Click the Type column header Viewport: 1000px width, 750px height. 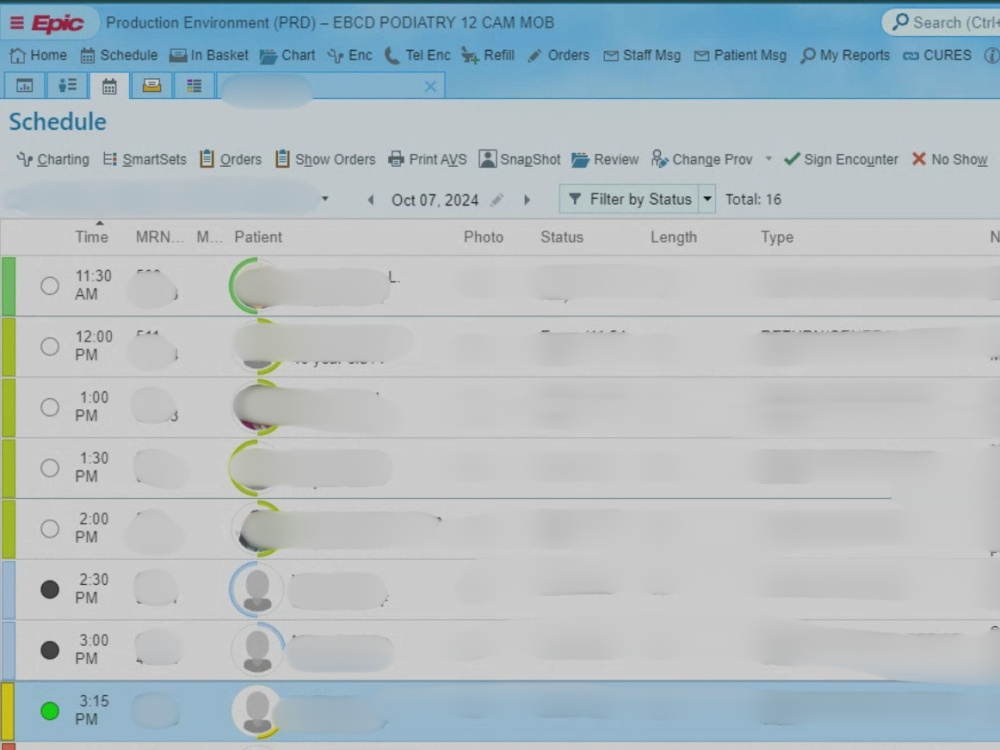point(777,237)
